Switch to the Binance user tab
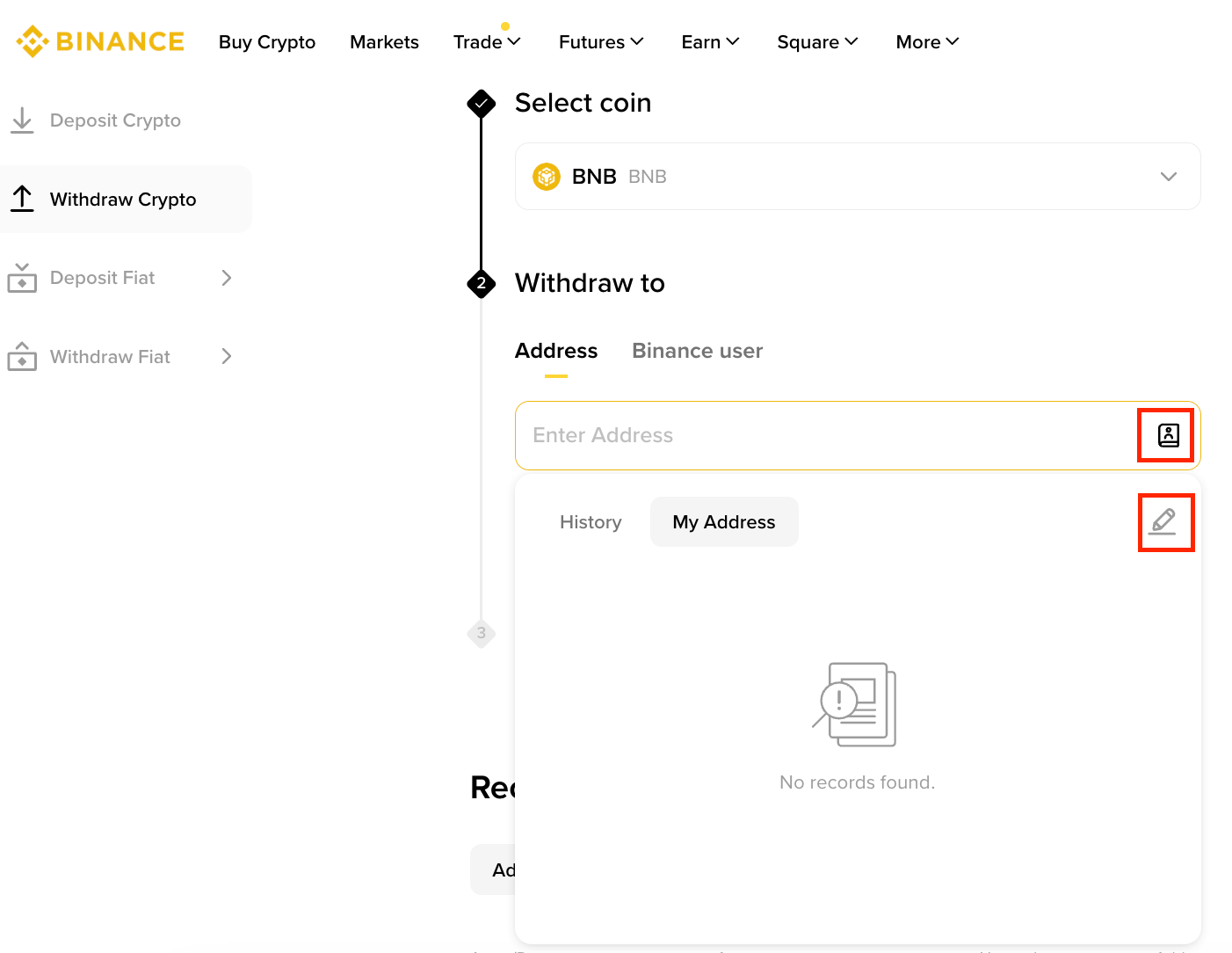This screenshot has height=953, width=1232. pyautogui.click(x=697, y=351)
